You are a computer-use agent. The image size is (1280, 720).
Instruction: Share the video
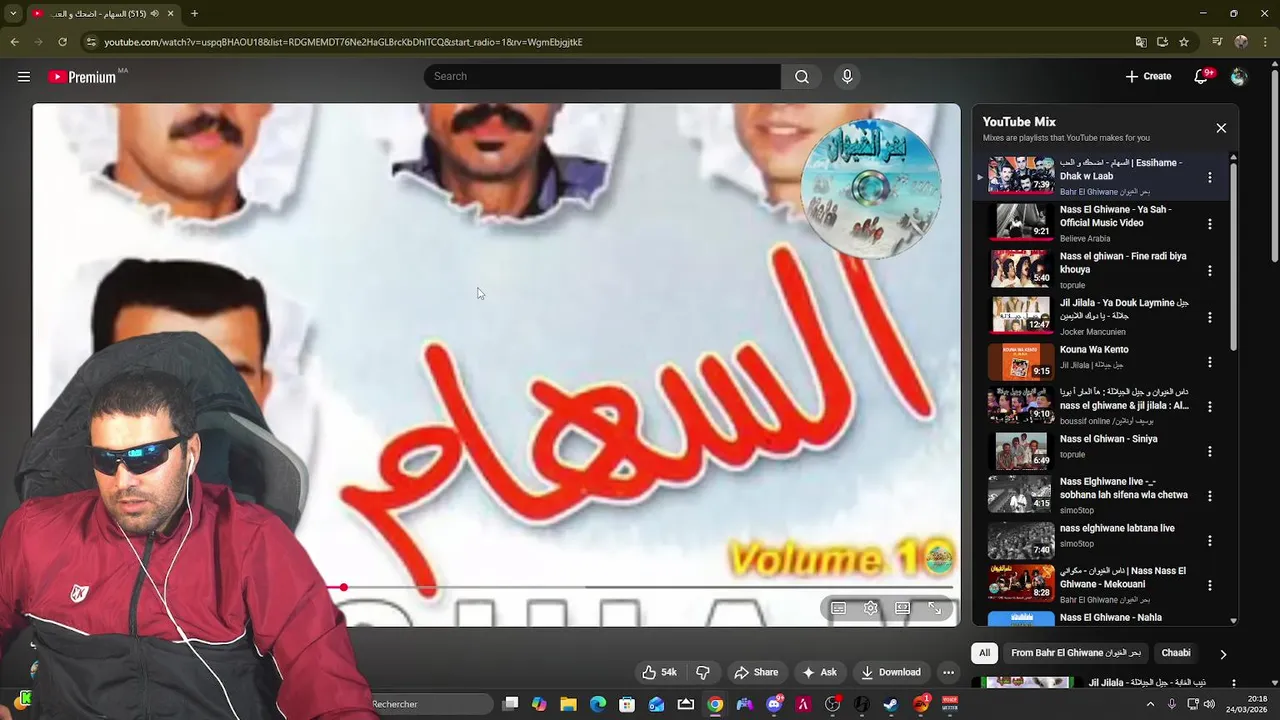coord(756,672)
